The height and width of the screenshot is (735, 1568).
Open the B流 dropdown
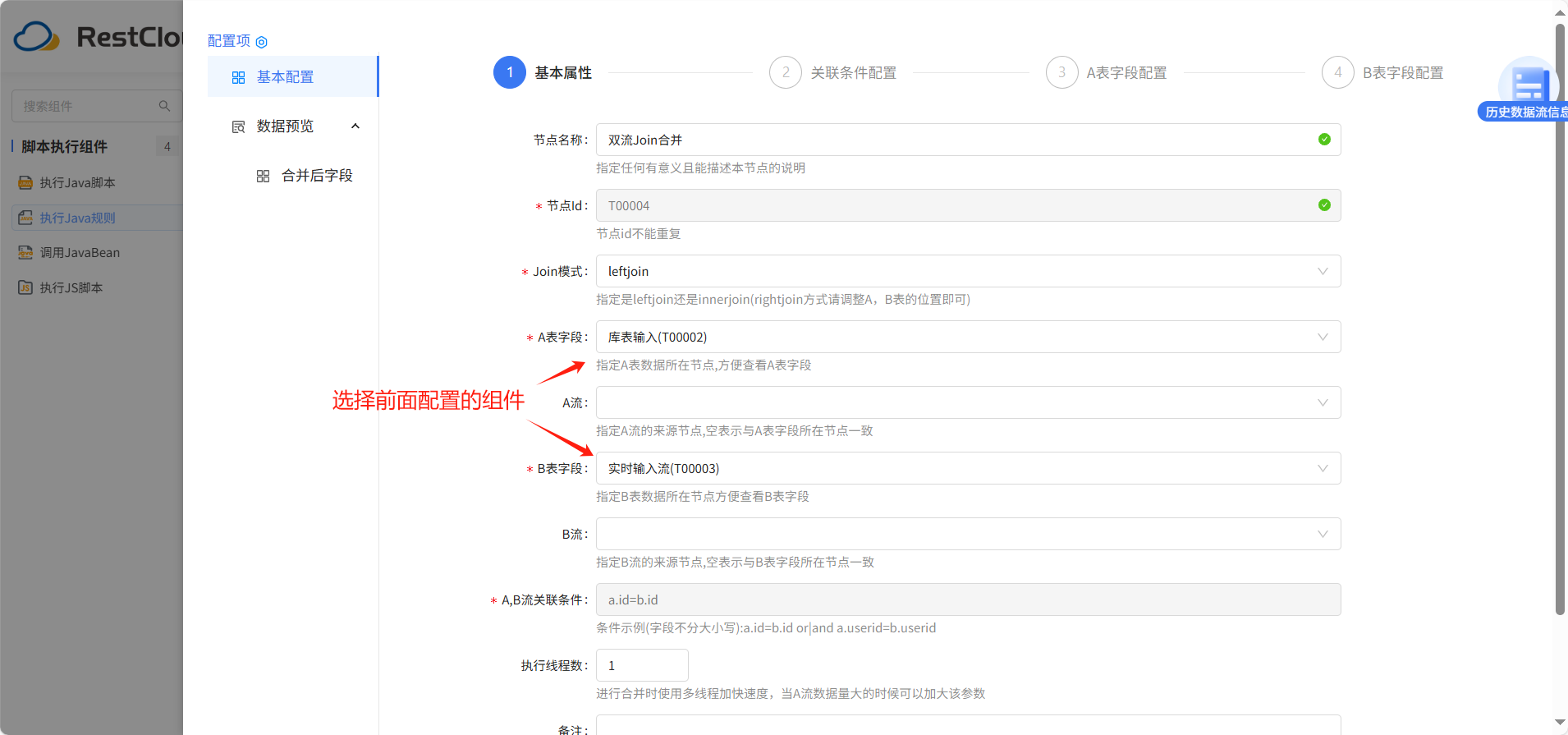969,534
